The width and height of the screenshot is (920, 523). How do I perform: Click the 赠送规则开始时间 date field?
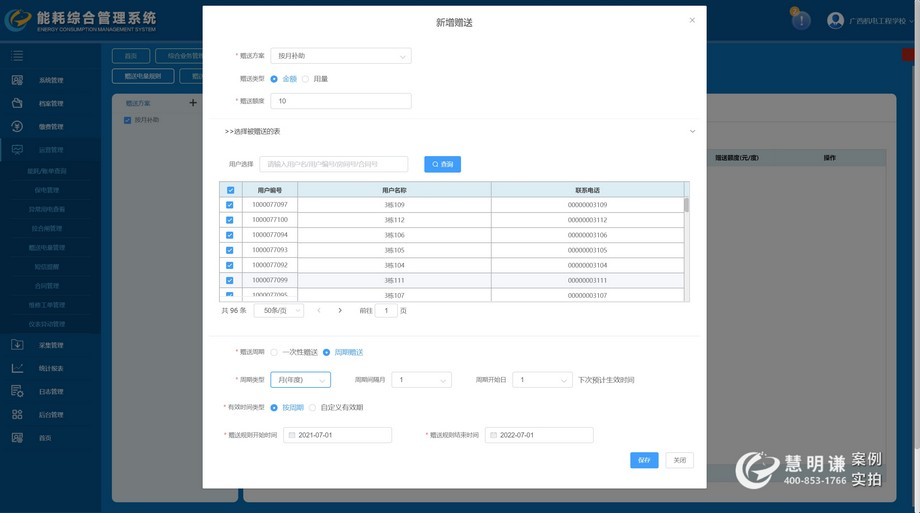338,435
